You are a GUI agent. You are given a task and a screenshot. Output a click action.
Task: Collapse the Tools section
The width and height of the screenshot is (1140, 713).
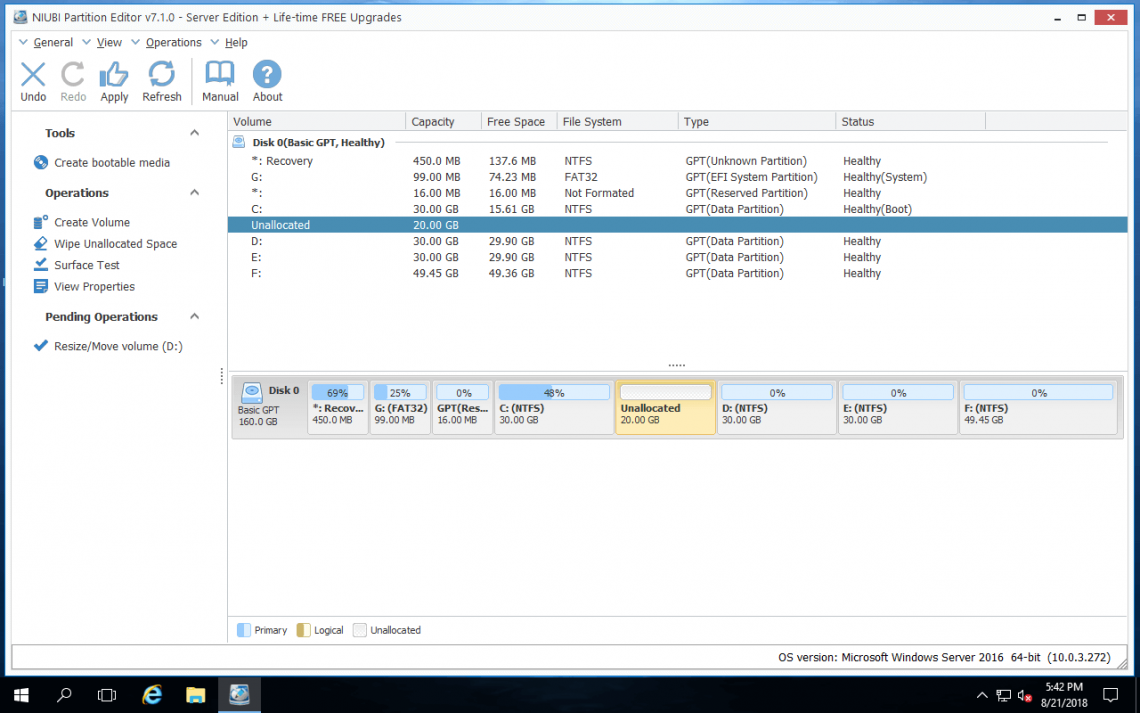pyautogui.click(x=194, y=132)
